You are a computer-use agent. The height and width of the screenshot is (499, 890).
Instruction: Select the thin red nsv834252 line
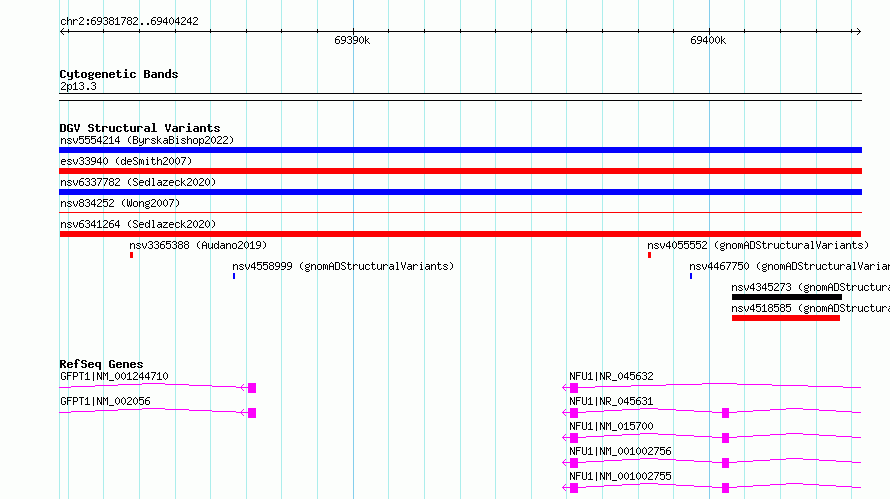460,212
